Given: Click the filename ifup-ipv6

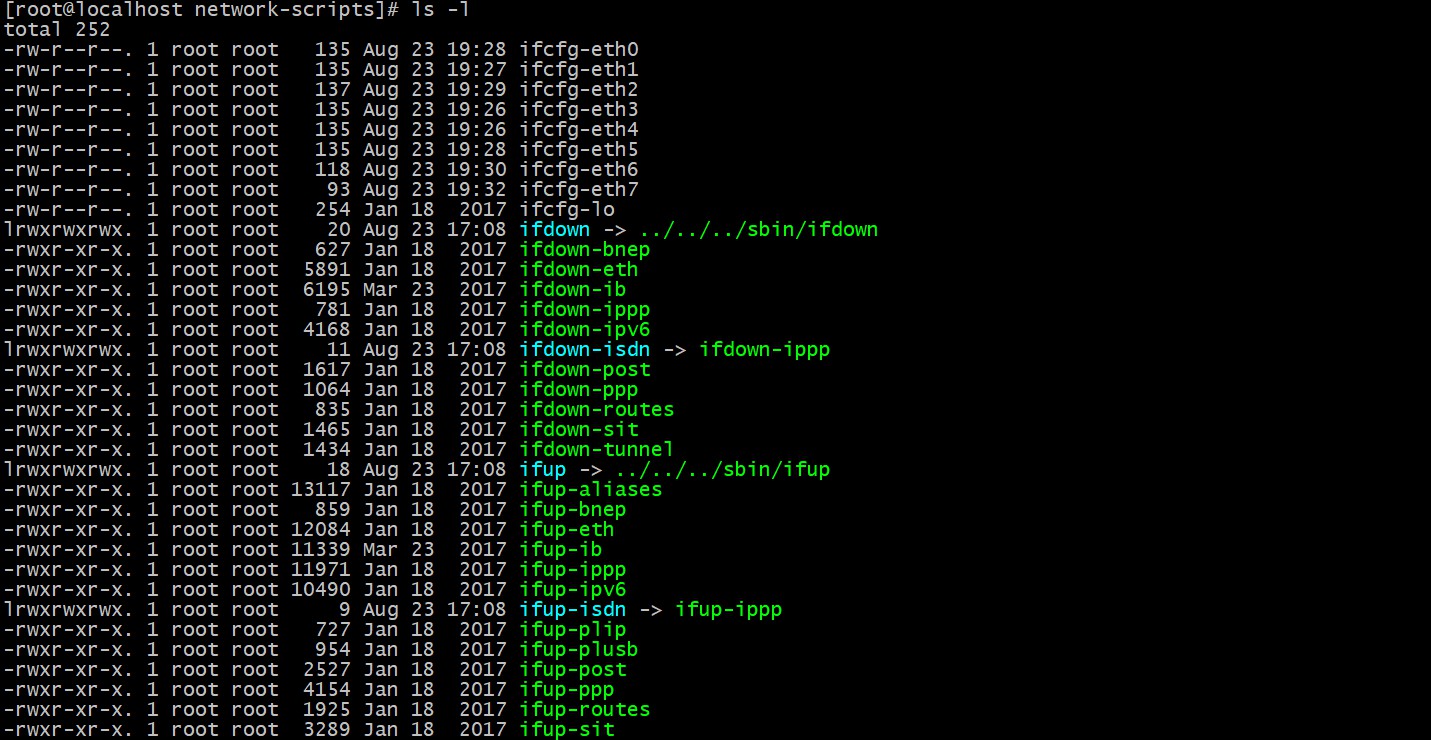Looking at the screenshot, I should 573,590.
